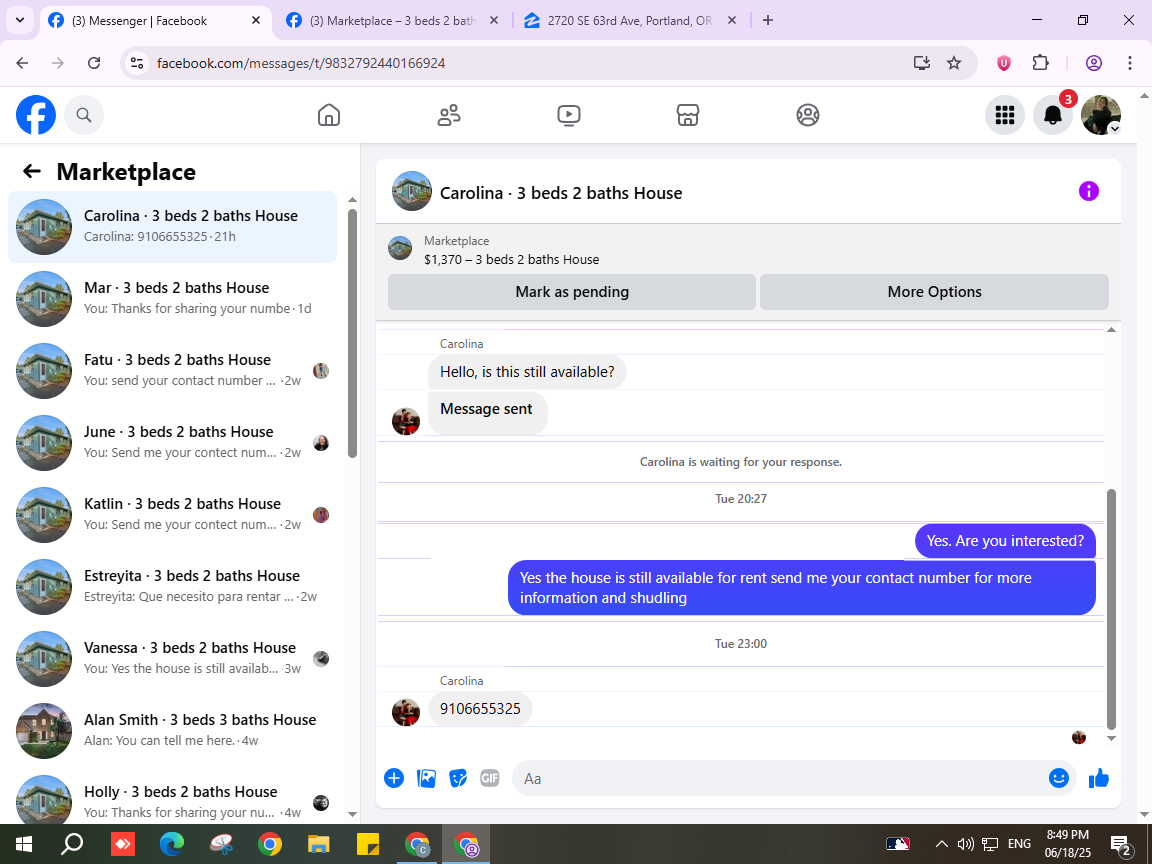Go to the Home feed icon
This screenshot has height=864, width=1152.
tap(328, 115)
